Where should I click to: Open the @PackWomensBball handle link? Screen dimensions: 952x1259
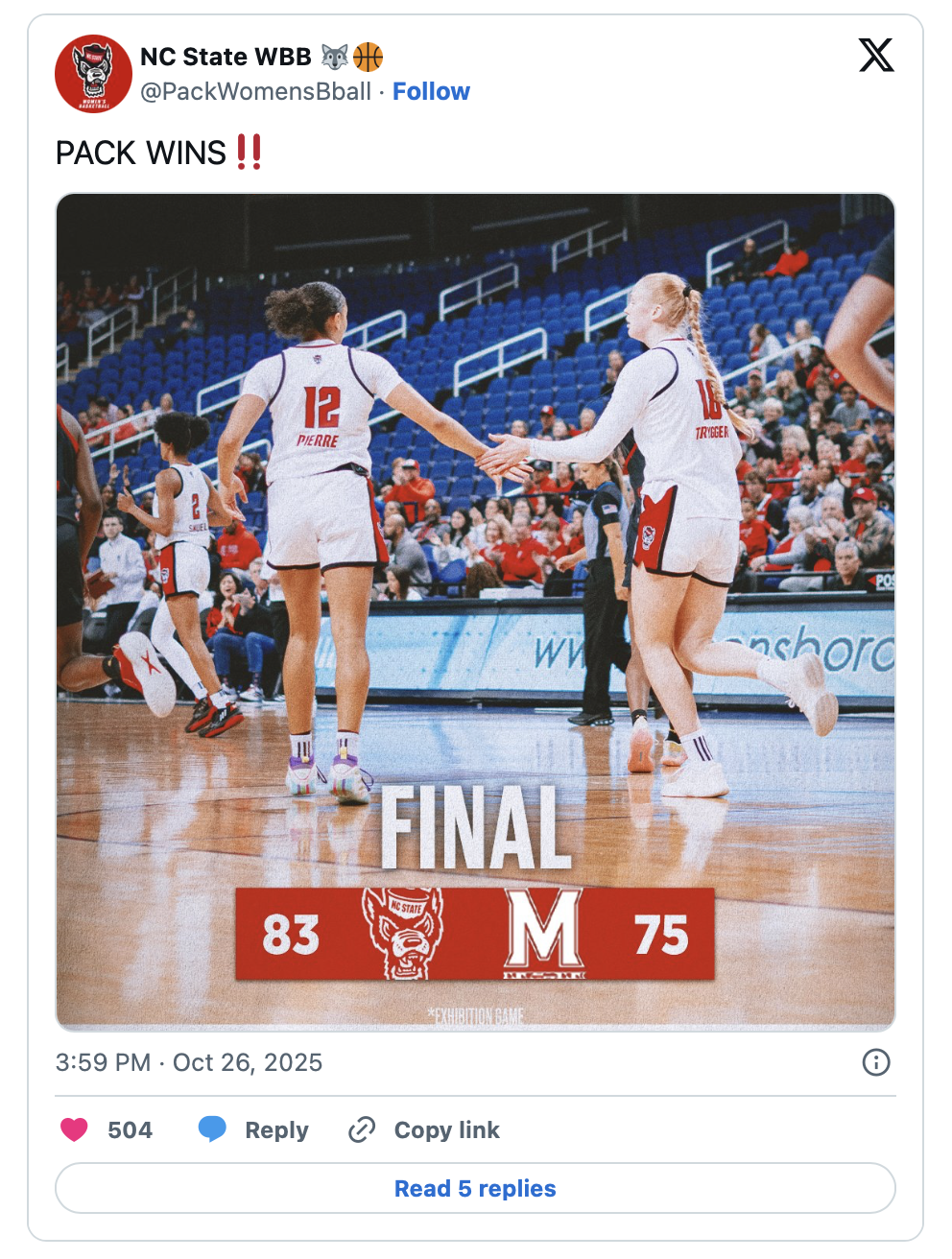tap(256, 91)
